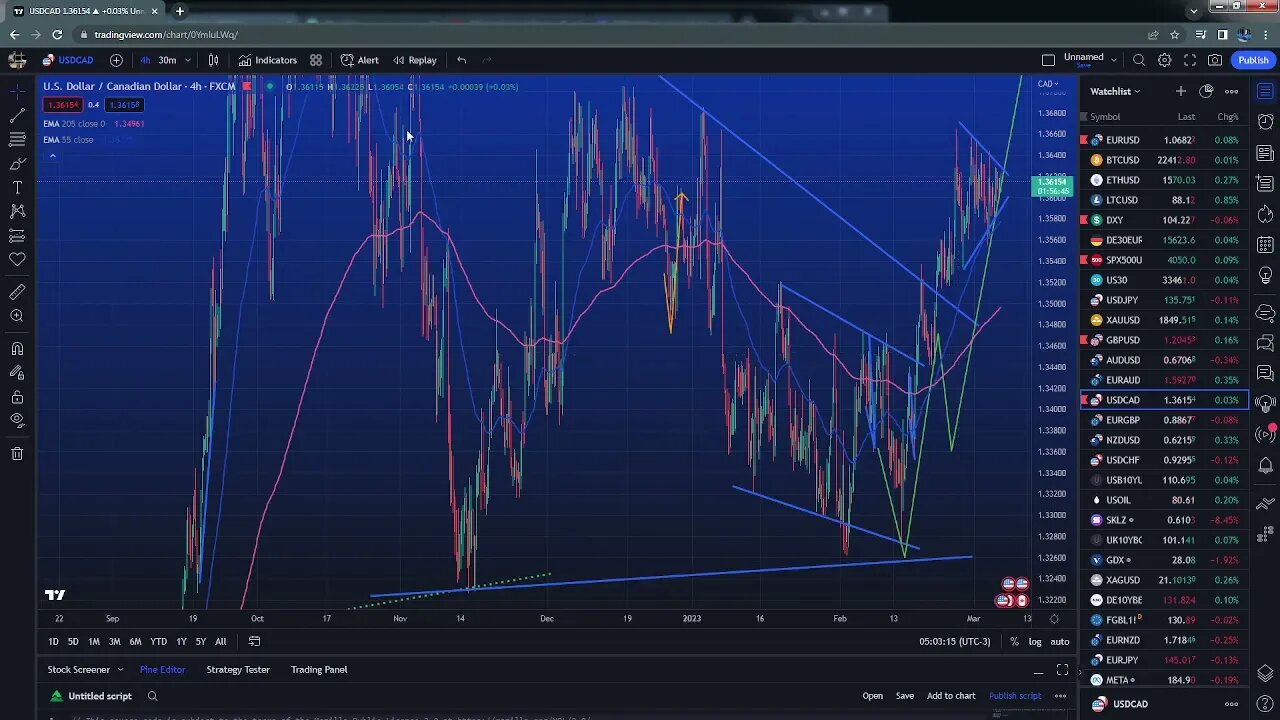Collapse the indicator legend chevron

pyautogui.click(x=52, y=155)
